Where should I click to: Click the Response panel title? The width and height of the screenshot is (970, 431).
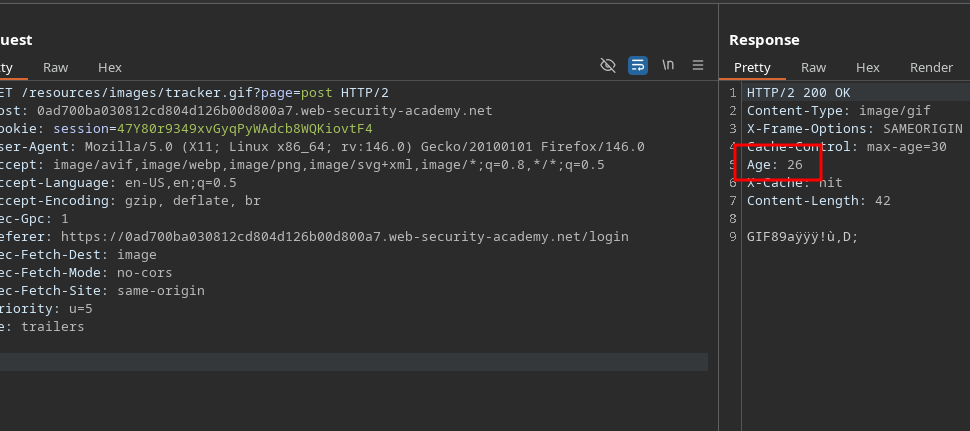click(x=764, y=40)
